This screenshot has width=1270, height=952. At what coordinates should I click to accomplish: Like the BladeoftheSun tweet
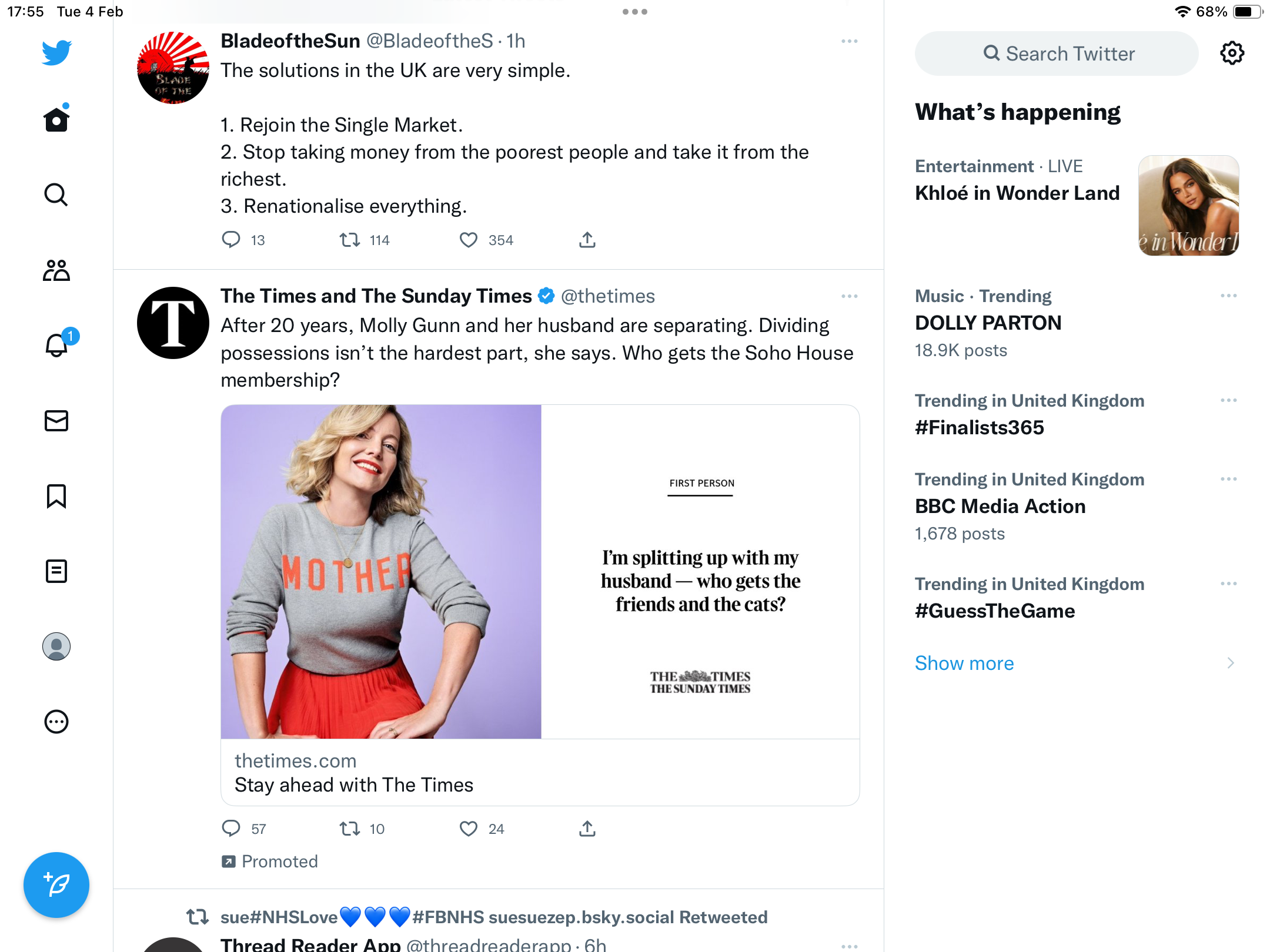(x=469, y=240)
